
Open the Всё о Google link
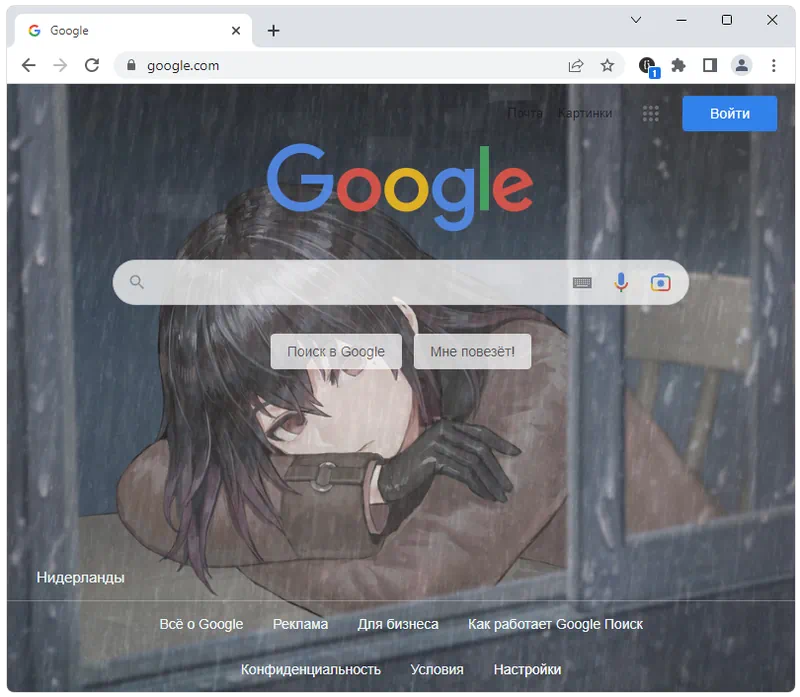pos(201,624)
